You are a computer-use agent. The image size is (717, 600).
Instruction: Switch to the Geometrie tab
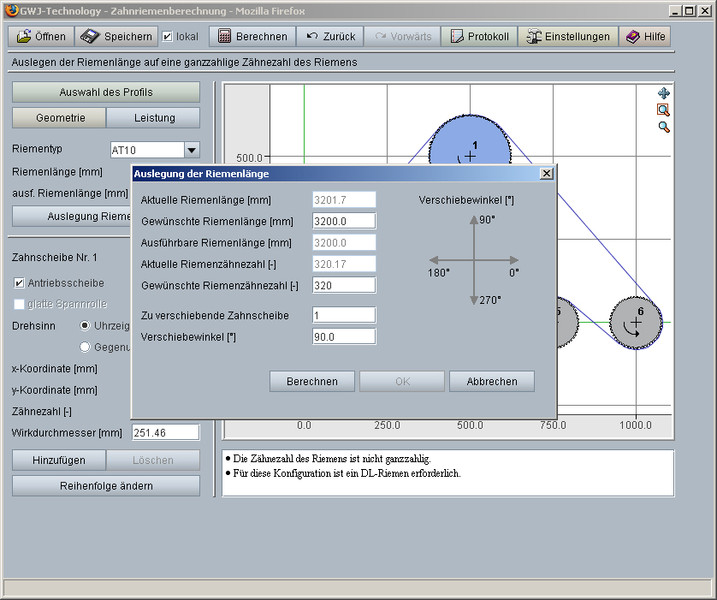click(59, 118)
